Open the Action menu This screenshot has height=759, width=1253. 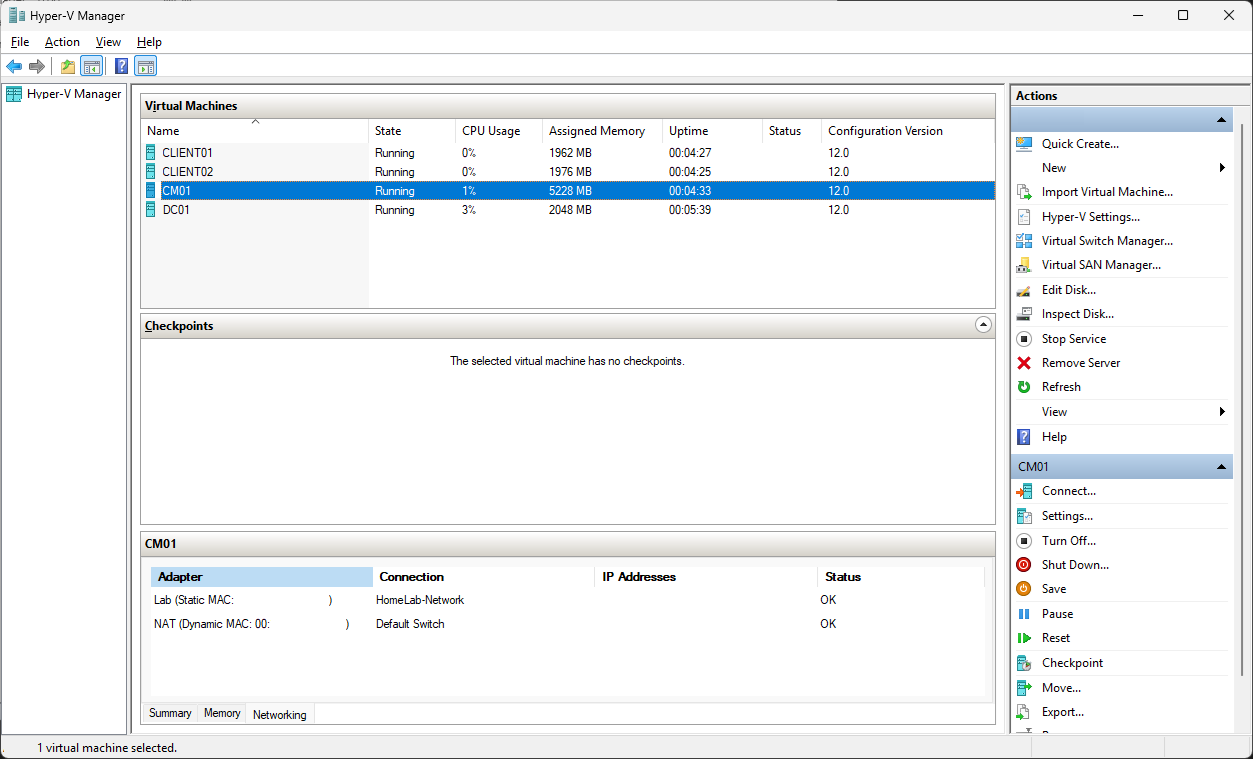[x=62, y=42]
